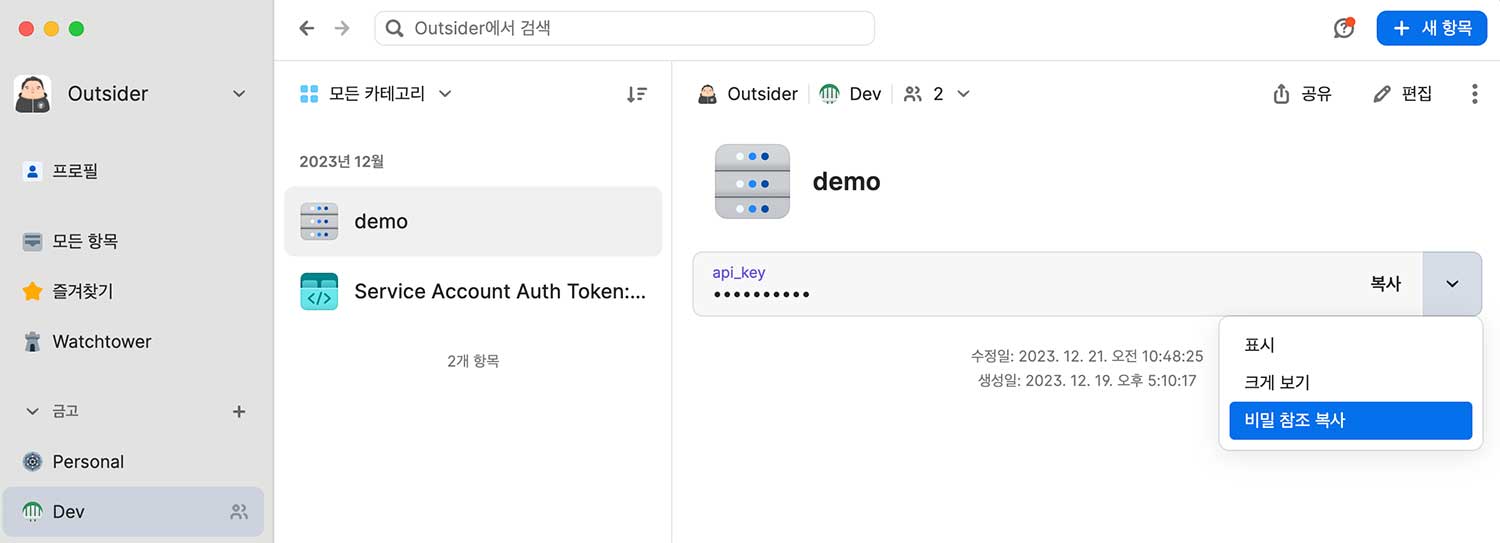The height and width of the screenshot is (543, 1500).
Task: Open the sort order options icon
Action: (637, 94)
